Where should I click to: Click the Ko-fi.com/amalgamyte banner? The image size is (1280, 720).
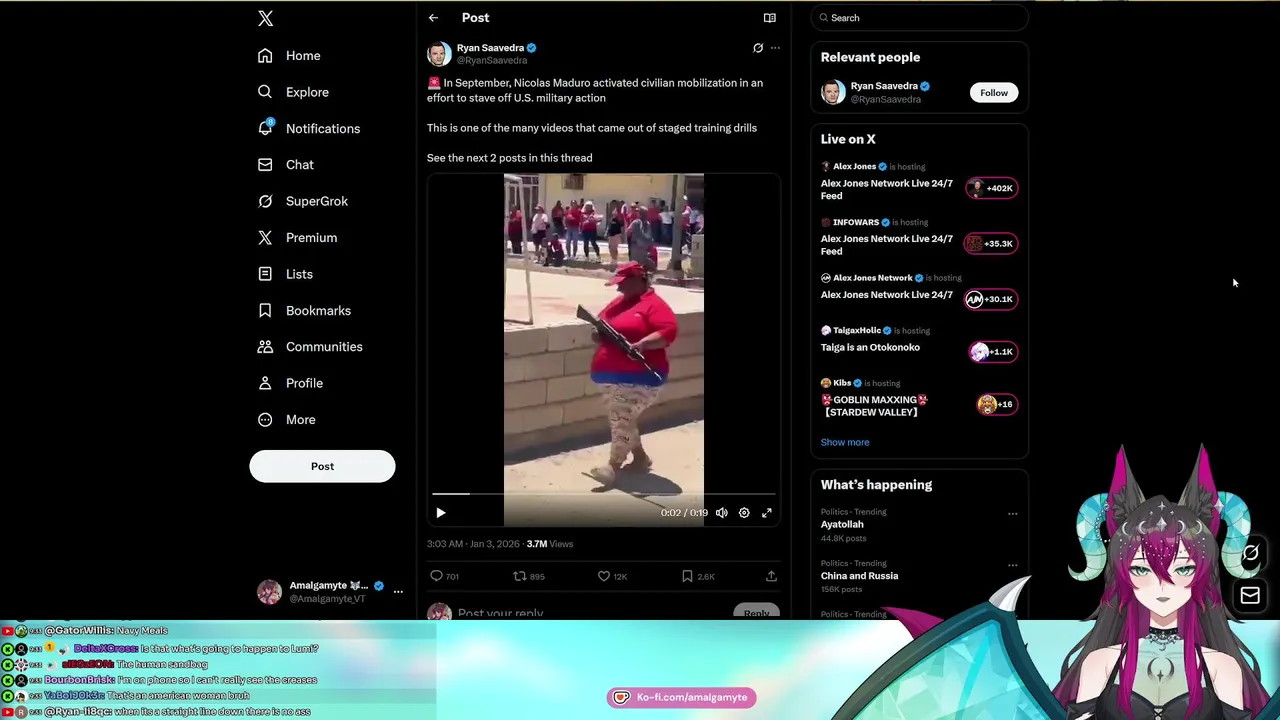pyautogui.click(x=681, y=697)
